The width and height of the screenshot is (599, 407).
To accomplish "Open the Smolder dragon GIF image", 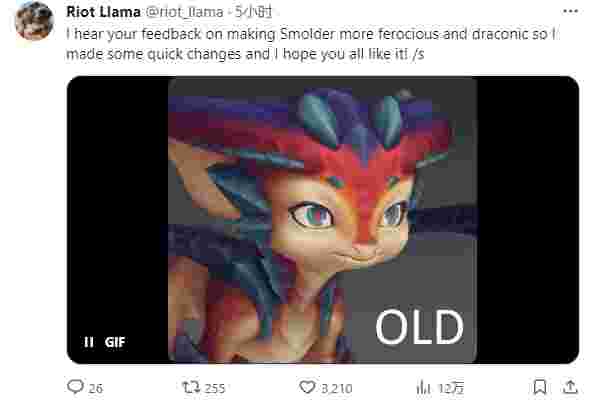I will click(322, 220).
